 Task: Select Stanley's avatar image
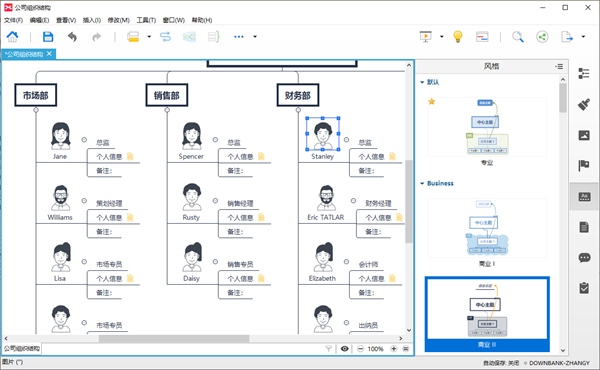click(x=323, y=134)
